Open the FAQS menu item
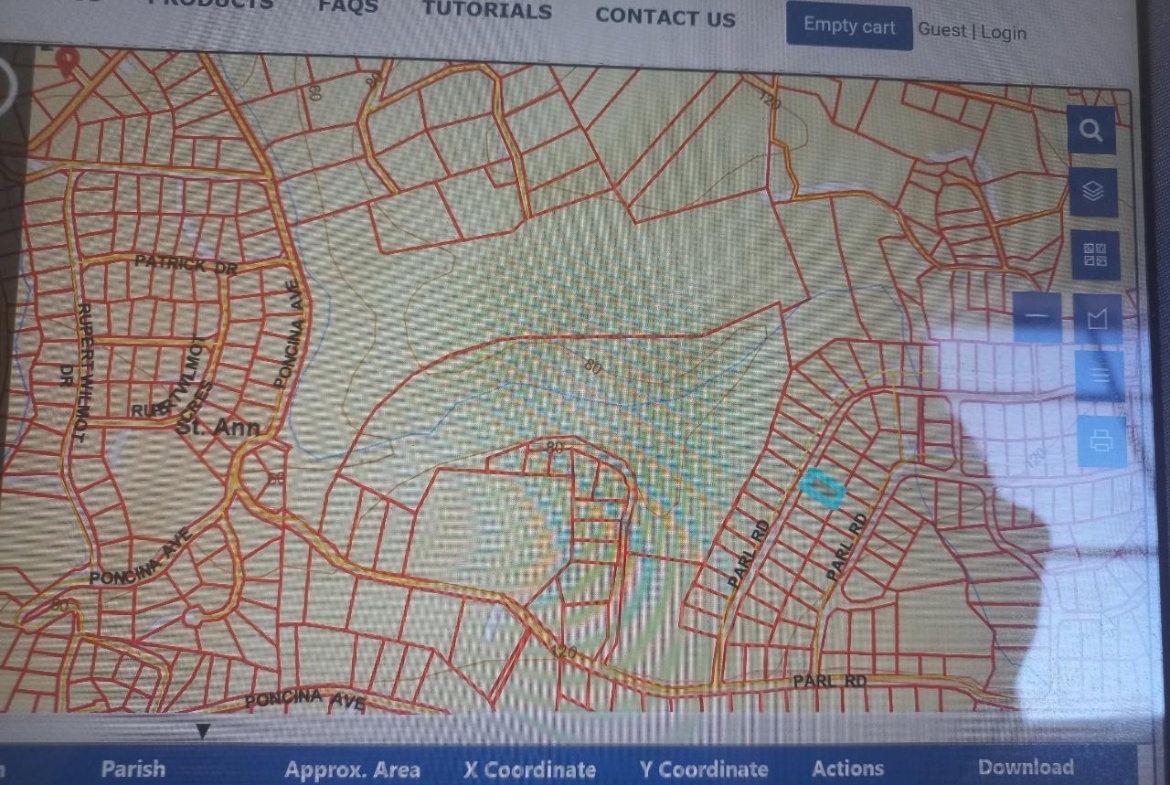The image size is (1170, 785). click(x=348, y=7)
